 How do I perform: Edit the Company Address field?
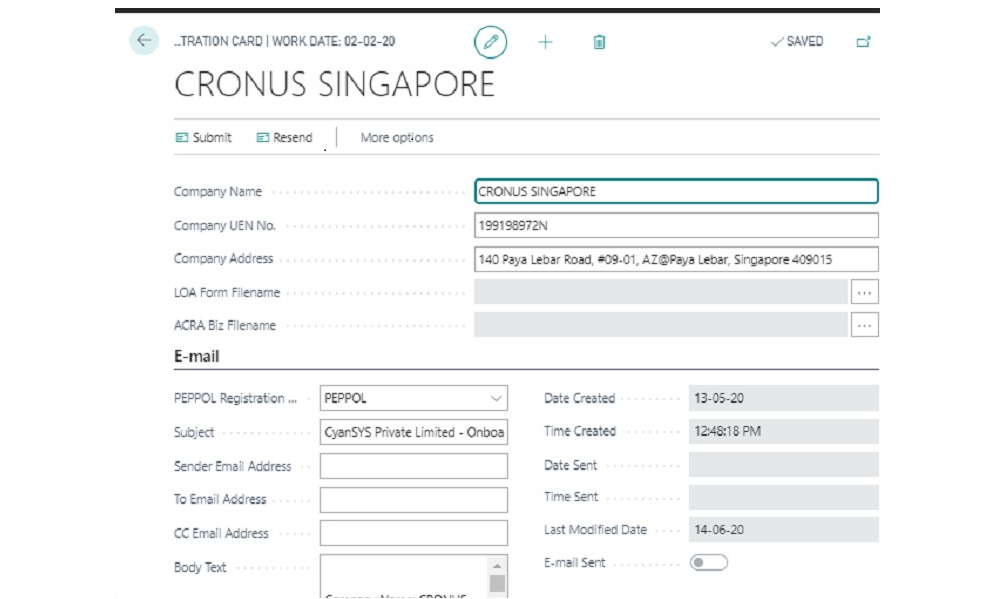point(676,260)
